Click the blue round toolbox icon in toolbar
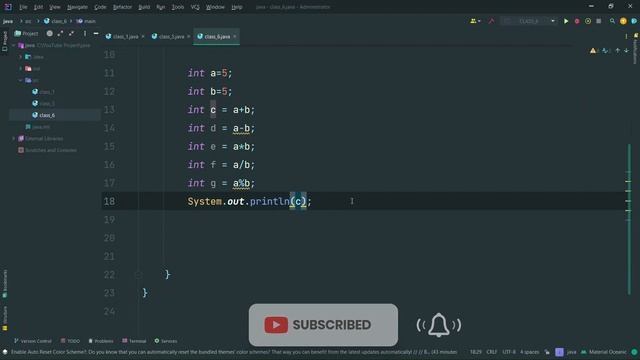The width and height of the screenshot is (640, 360). [634, 21]
